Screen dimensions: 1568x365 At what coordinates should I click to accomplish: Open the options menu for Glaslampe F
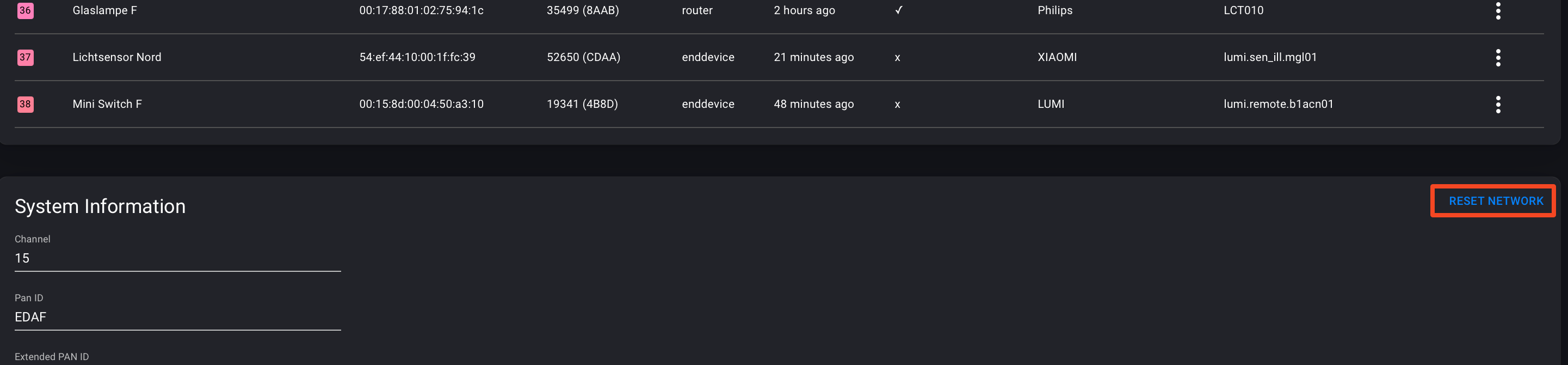click(1498, 11)
